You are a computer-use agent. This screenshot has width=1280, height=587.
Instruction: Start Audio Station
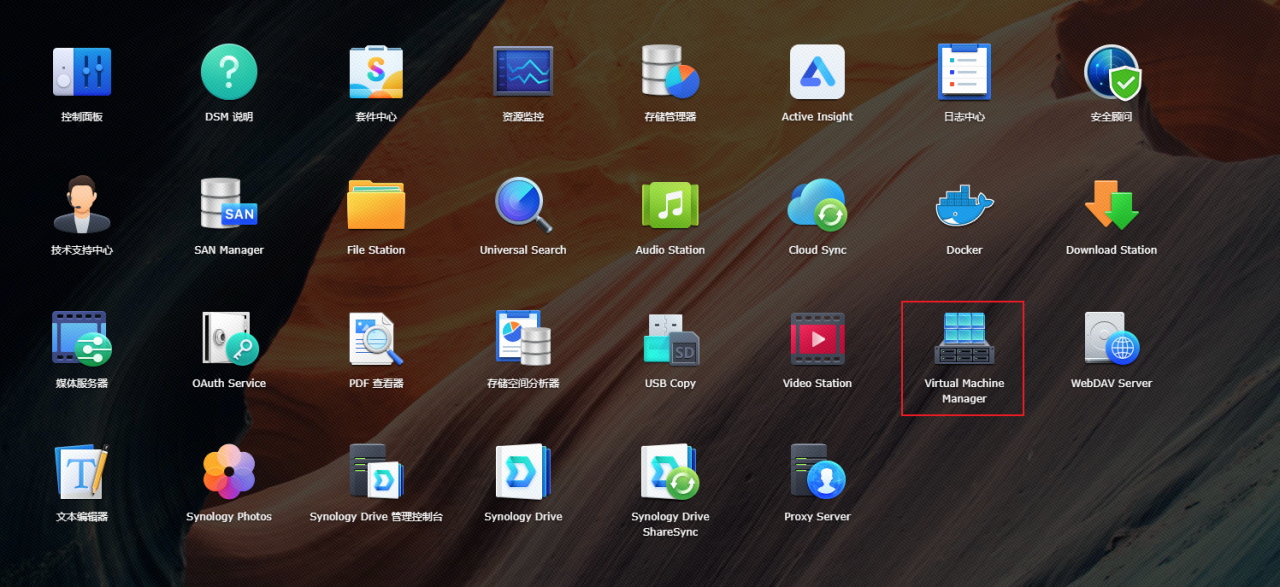point(669,205)
